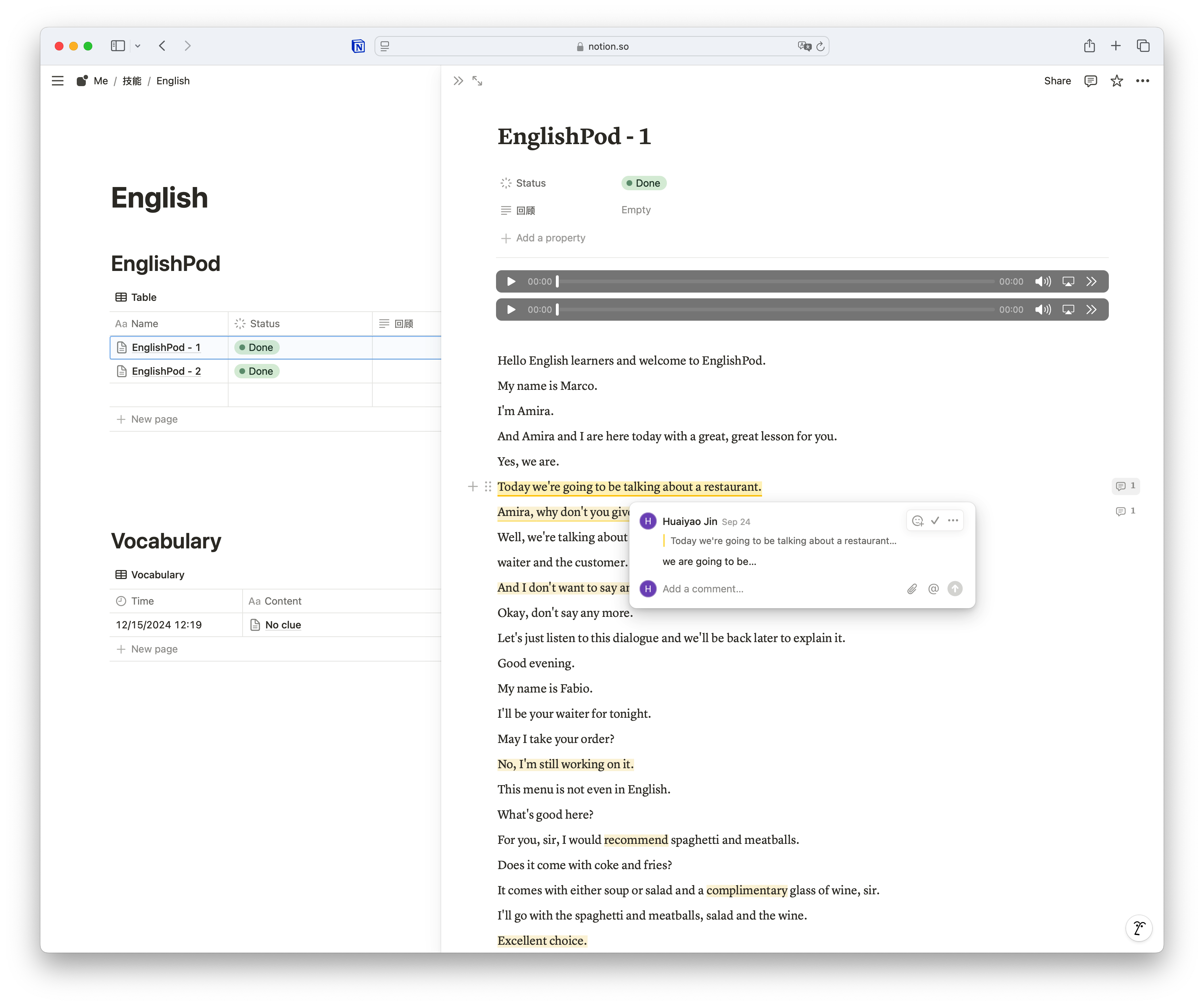
Task: Click the Share button
Action: [1057, 81]
